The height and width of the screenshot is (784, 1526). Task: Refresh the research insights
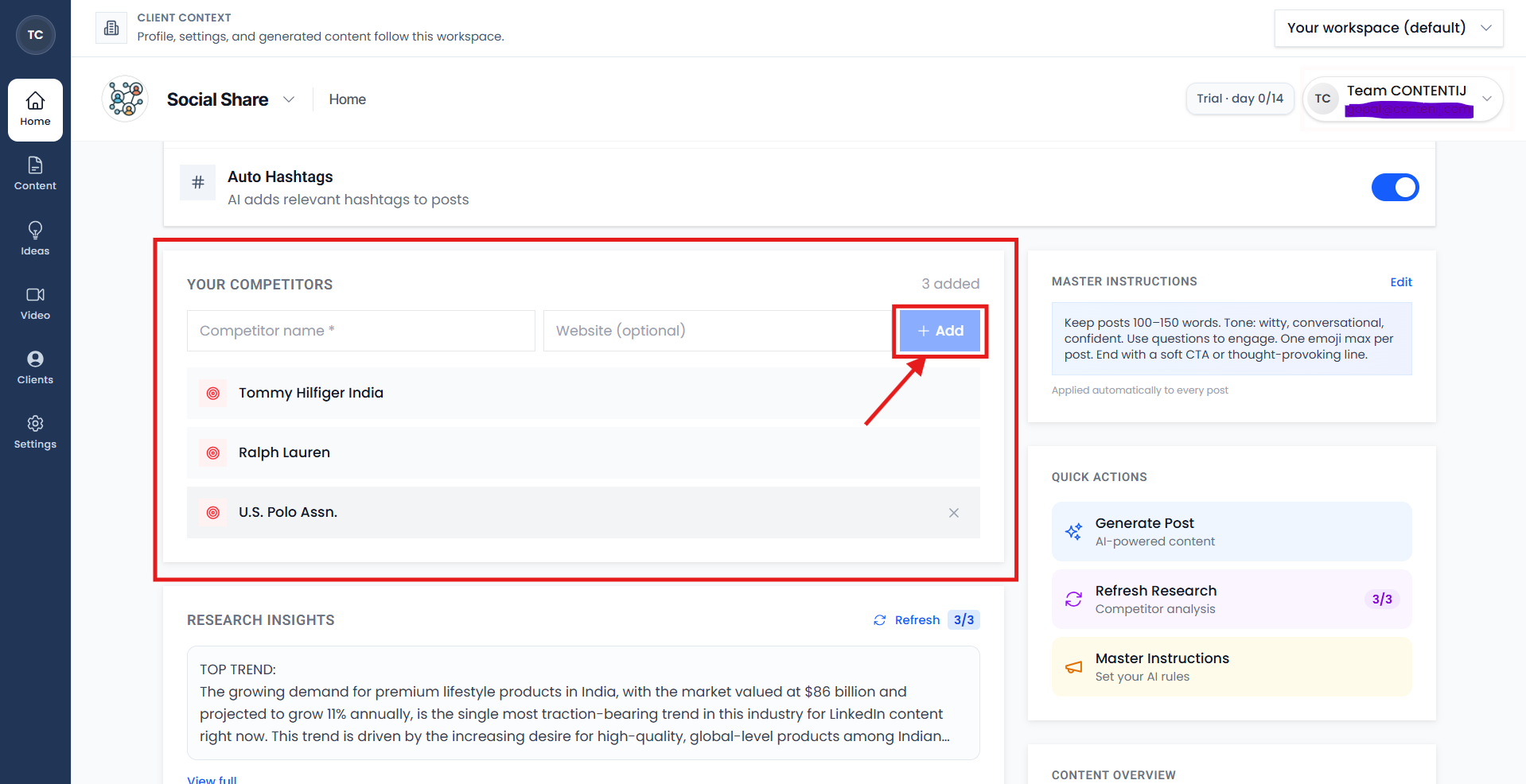906,620
